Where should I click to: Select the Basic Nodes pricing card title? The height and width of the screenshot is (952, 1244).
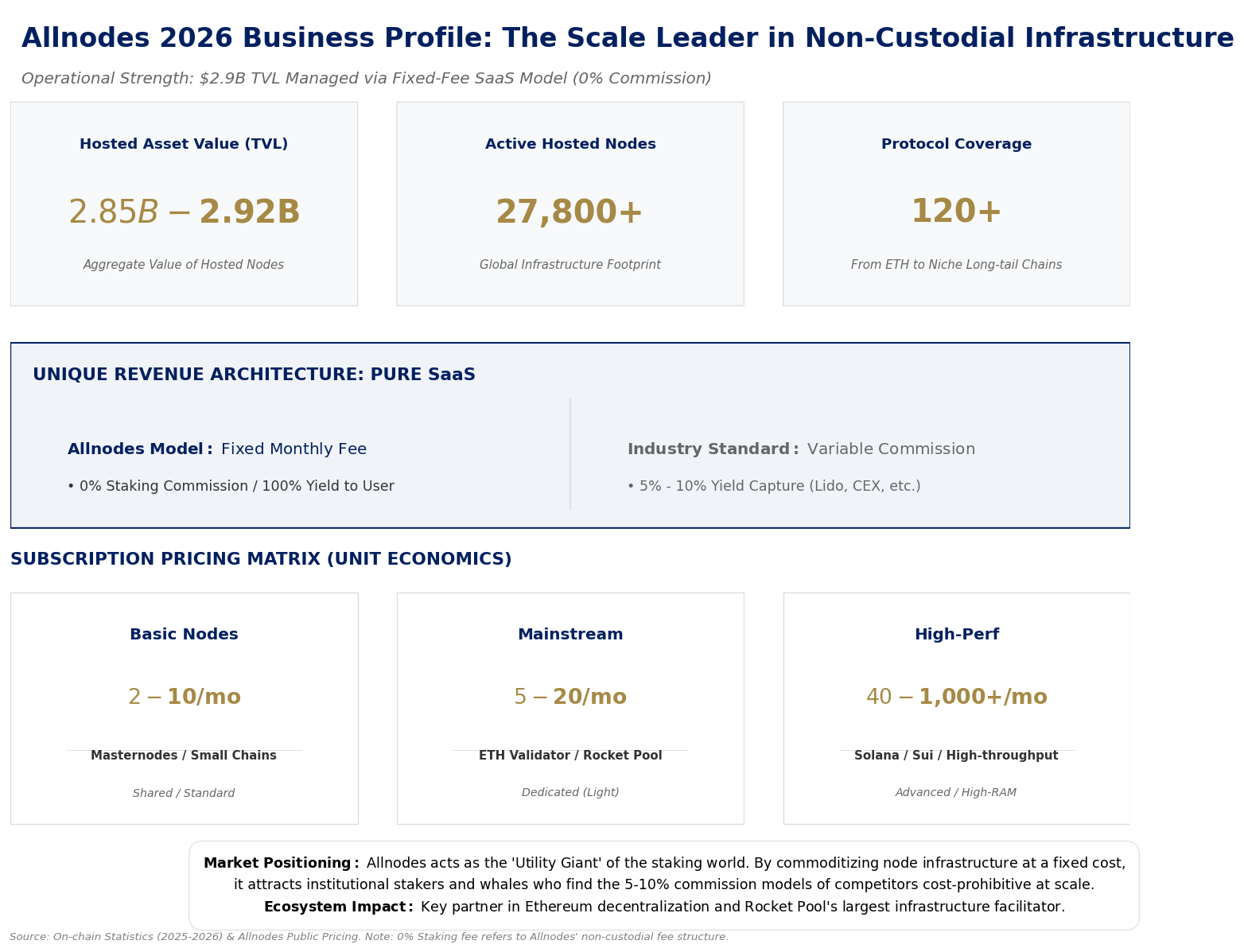pos(184,635)
